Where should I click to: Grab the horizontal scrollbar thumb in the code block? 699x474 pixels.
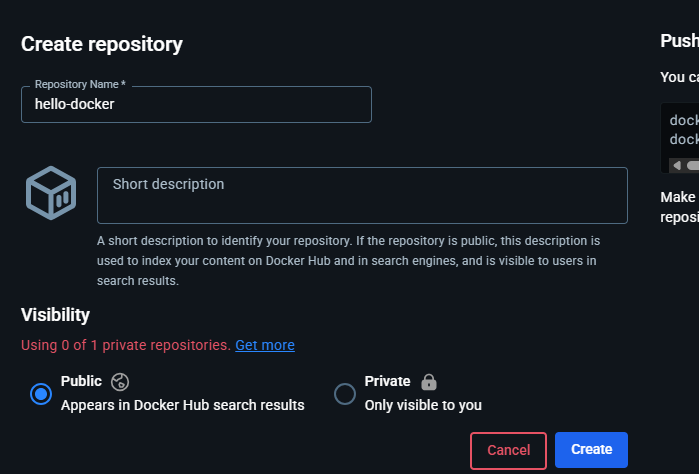pos(693,165)
